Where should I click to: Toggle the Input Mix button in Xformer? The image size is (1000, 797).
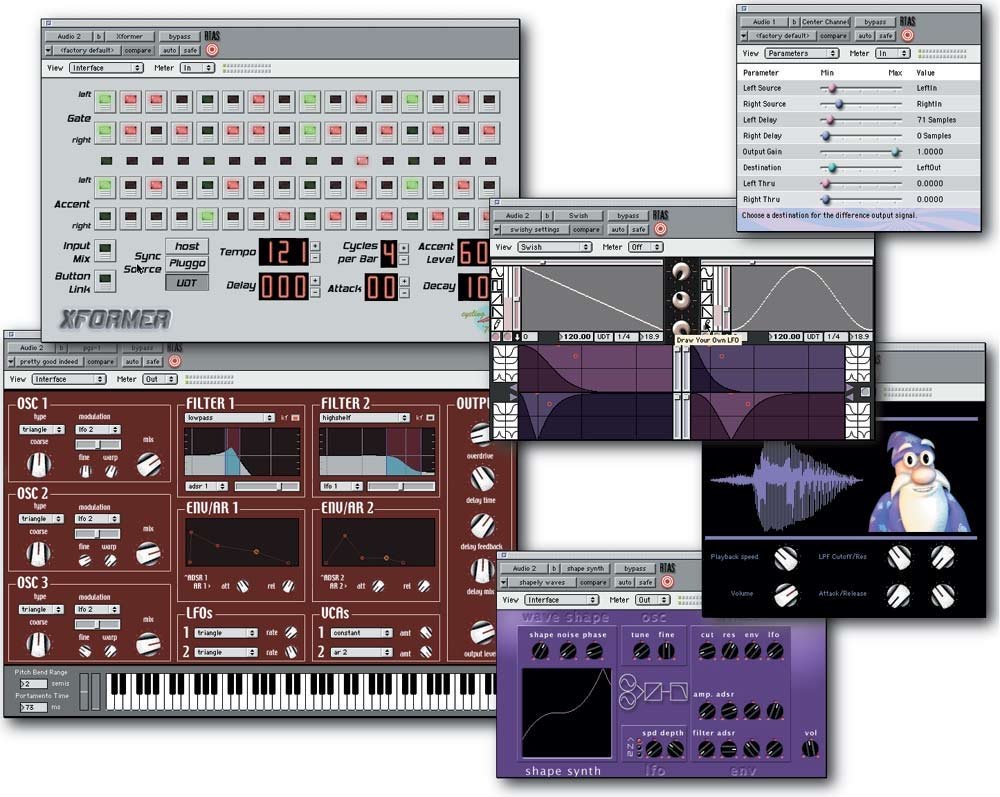(105, 249)
